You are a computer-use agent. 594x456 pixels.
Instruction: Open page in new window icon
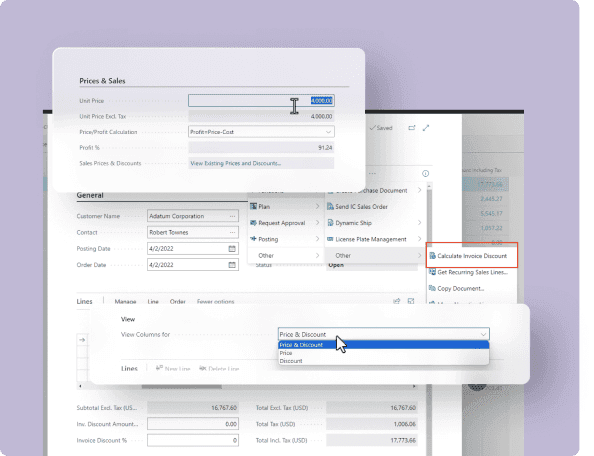(412, 128)
